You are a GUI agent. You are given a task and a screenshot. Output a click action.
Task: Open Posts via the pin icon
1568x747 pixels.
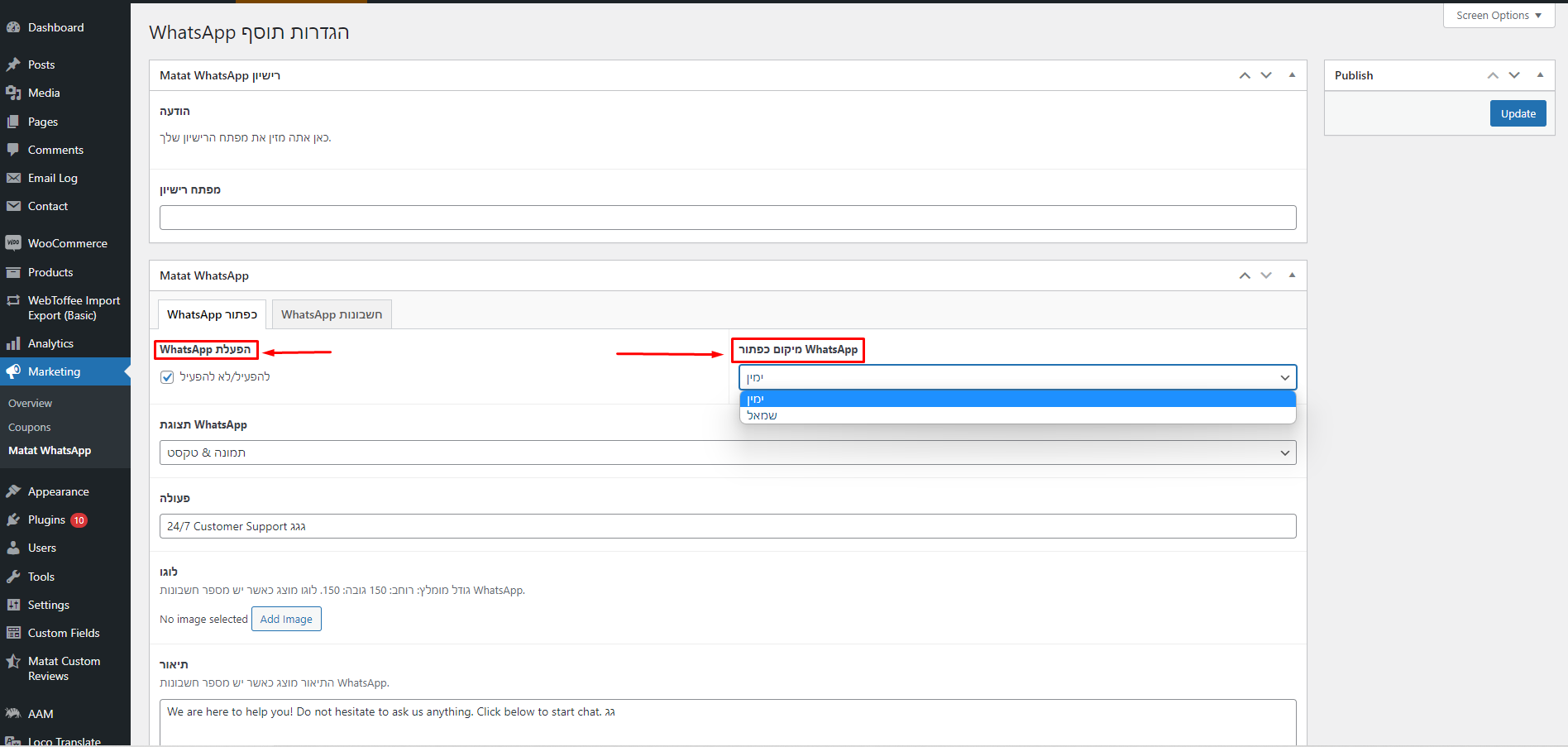click(13, 65)
